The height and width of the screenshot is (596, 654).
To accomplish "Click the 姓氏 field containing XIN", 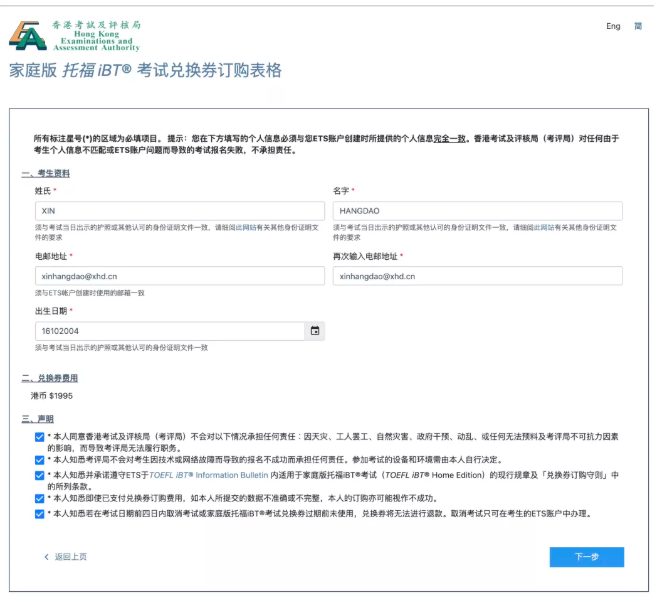I will coord(179,211).
